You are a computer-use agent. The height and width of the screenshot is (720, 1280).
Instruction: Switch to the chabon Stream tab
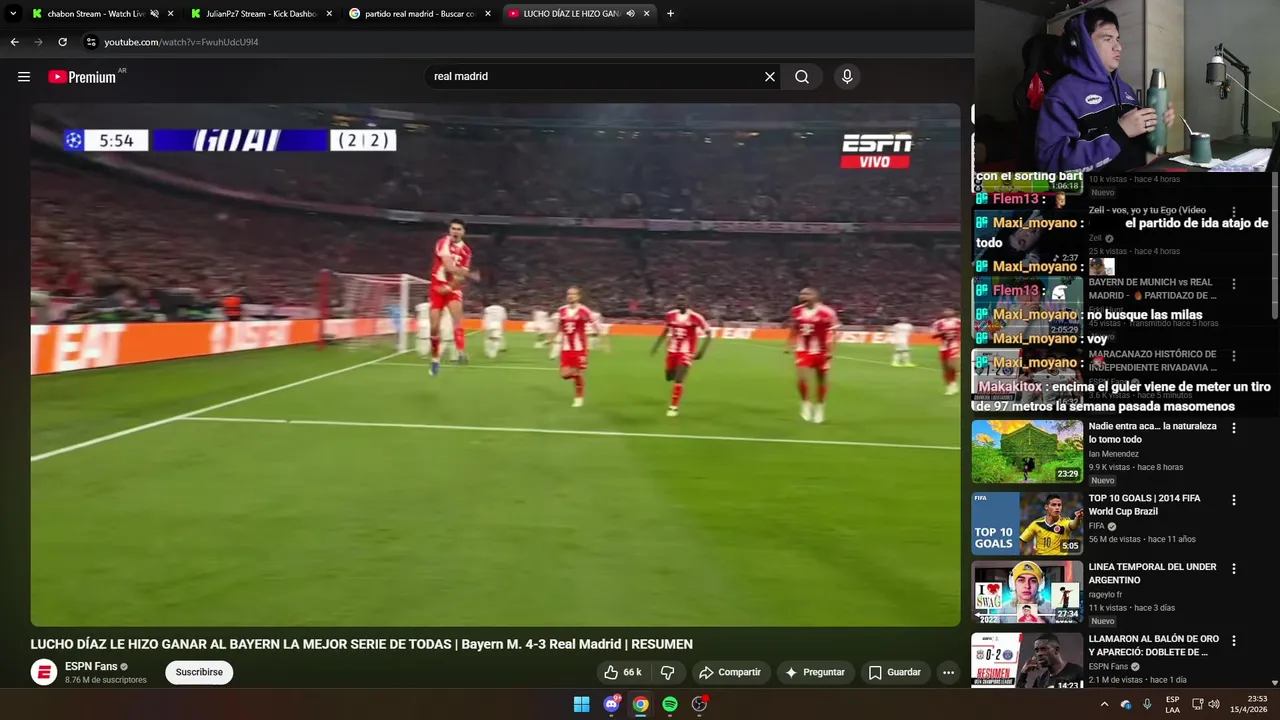pyautogui.click(x=88, y=14)
